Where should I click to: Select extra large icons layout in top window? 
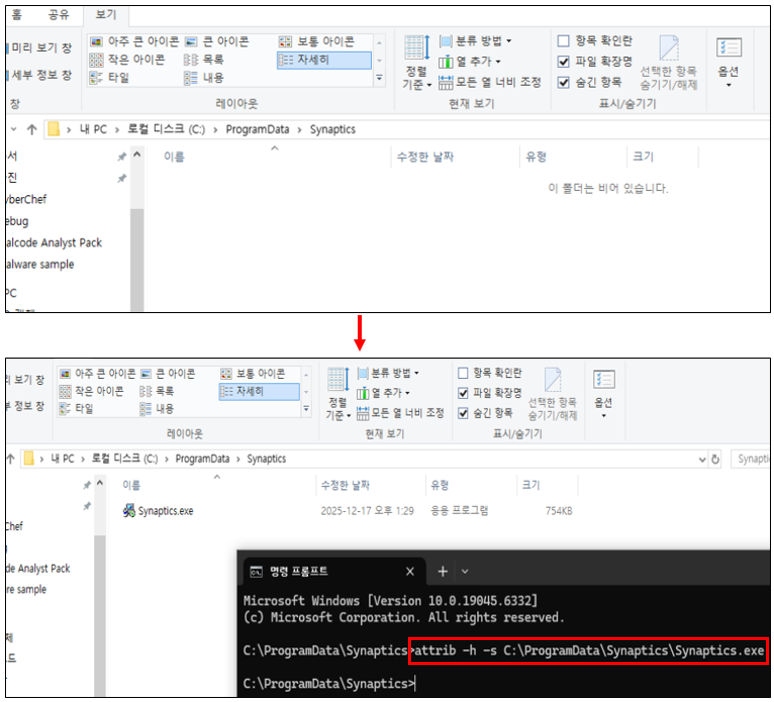click(134, 41)
